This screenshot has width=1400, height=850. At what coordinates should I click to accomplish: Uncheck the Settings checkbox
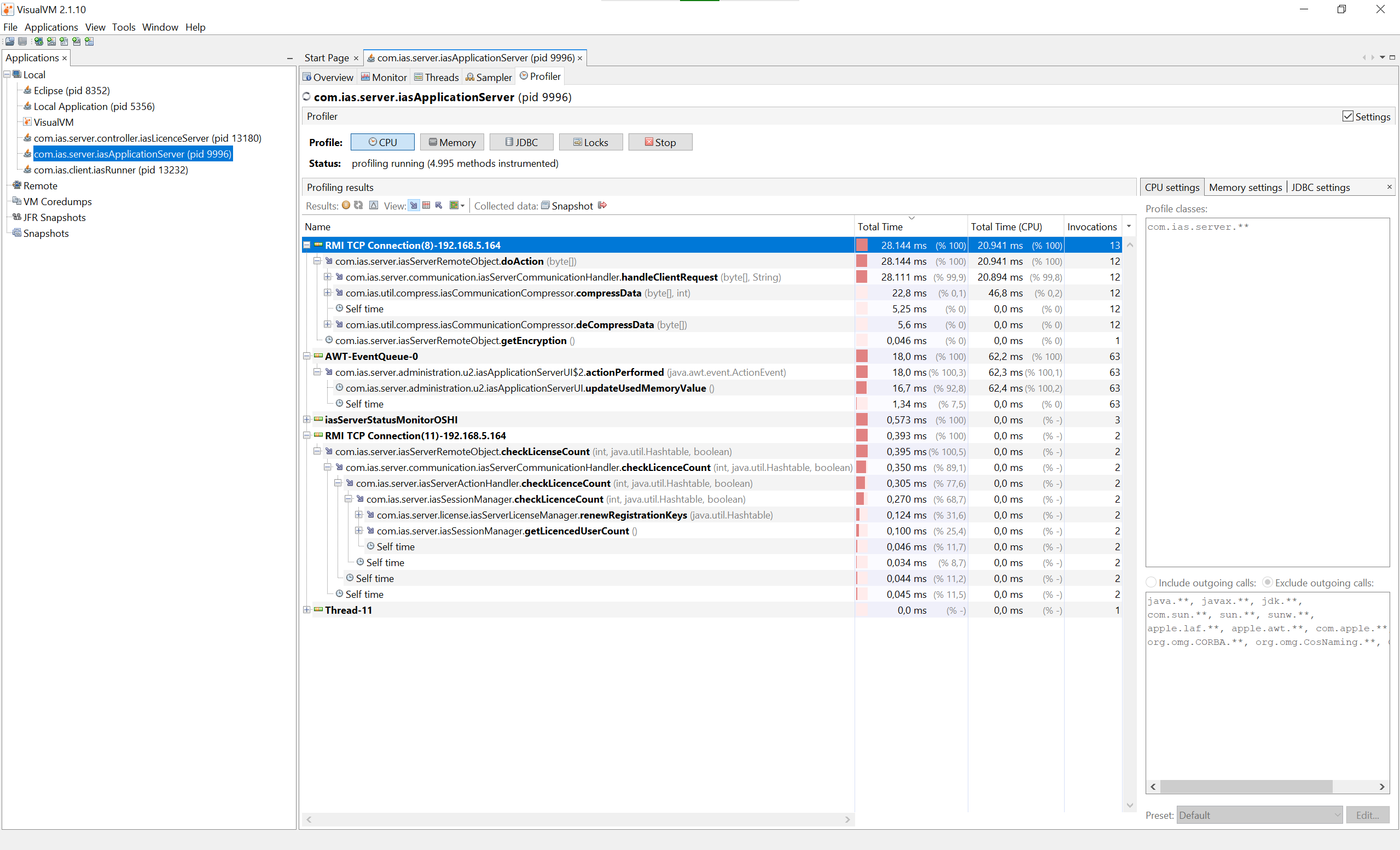1347,117
